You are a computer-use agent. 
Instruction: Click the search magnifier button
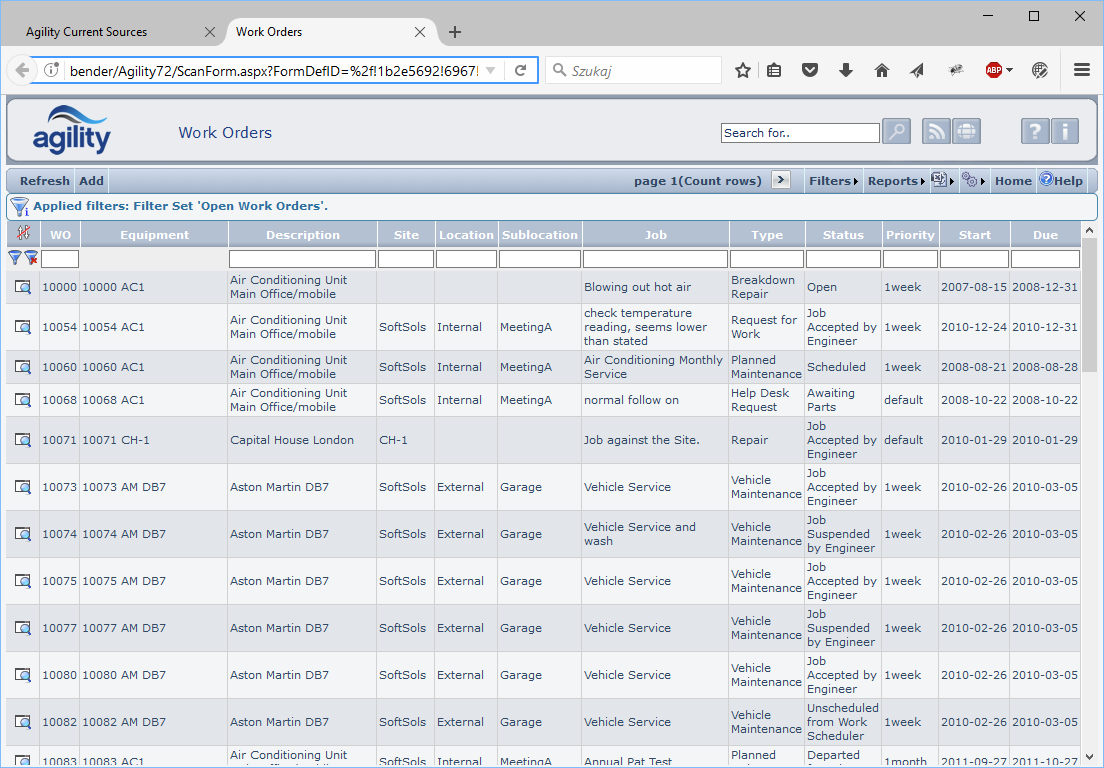[896, 132]
